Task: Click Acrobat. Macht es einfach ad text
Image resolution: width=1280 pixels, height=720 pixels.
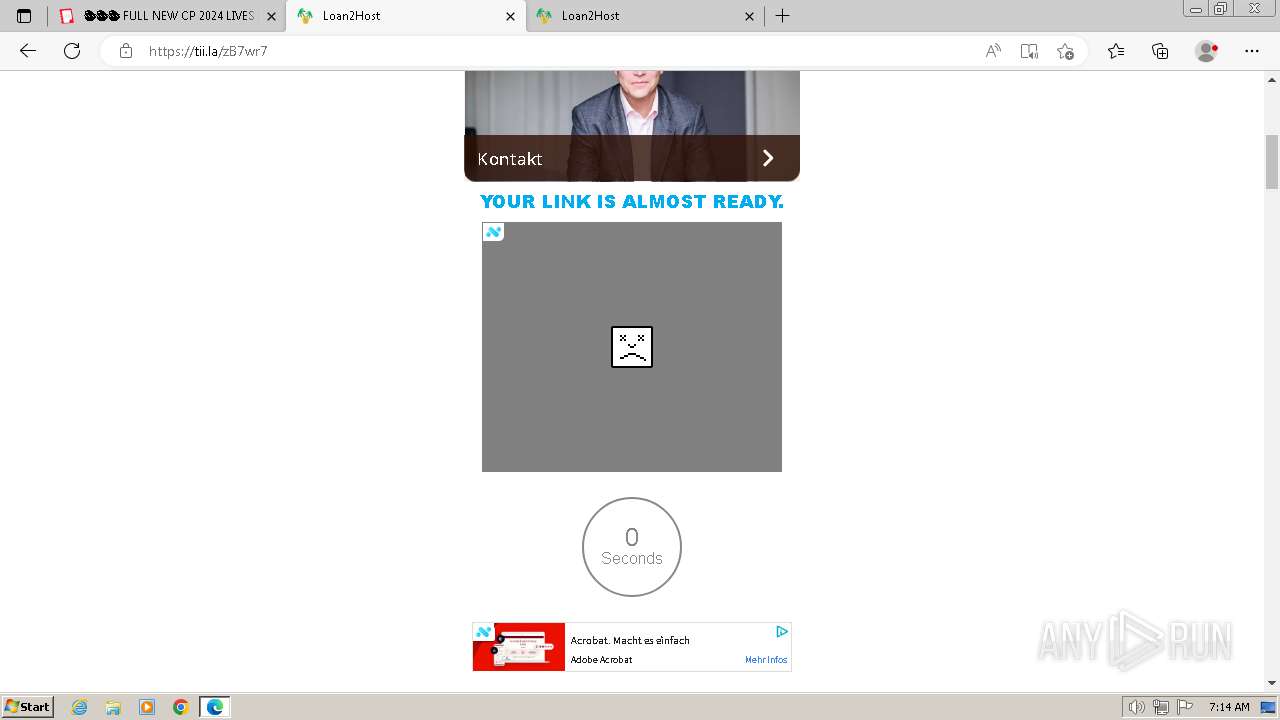Action: tap(630, 640)
